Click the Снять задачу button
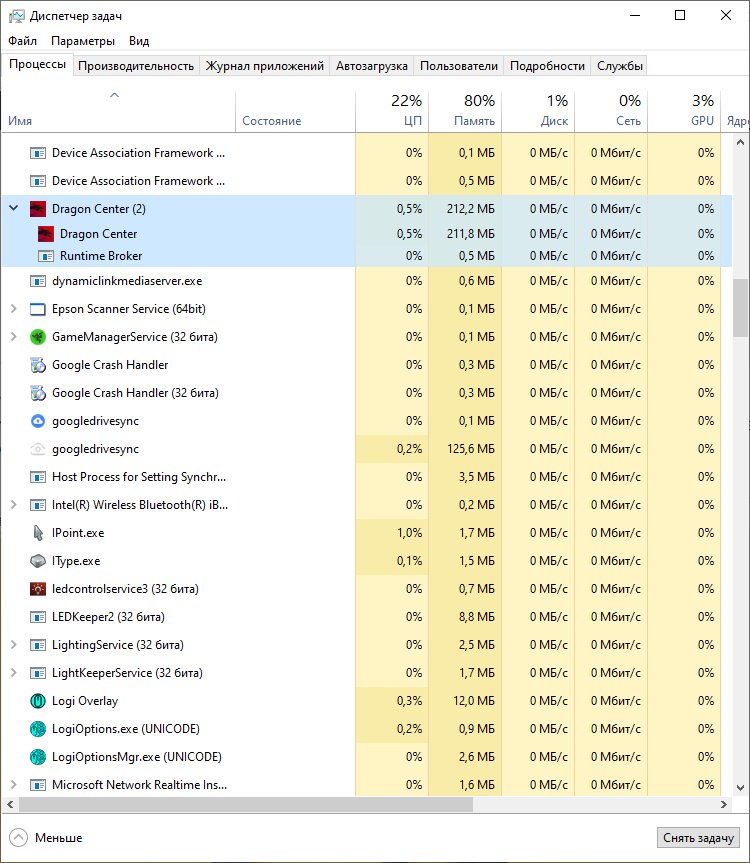 click(698, 838)
